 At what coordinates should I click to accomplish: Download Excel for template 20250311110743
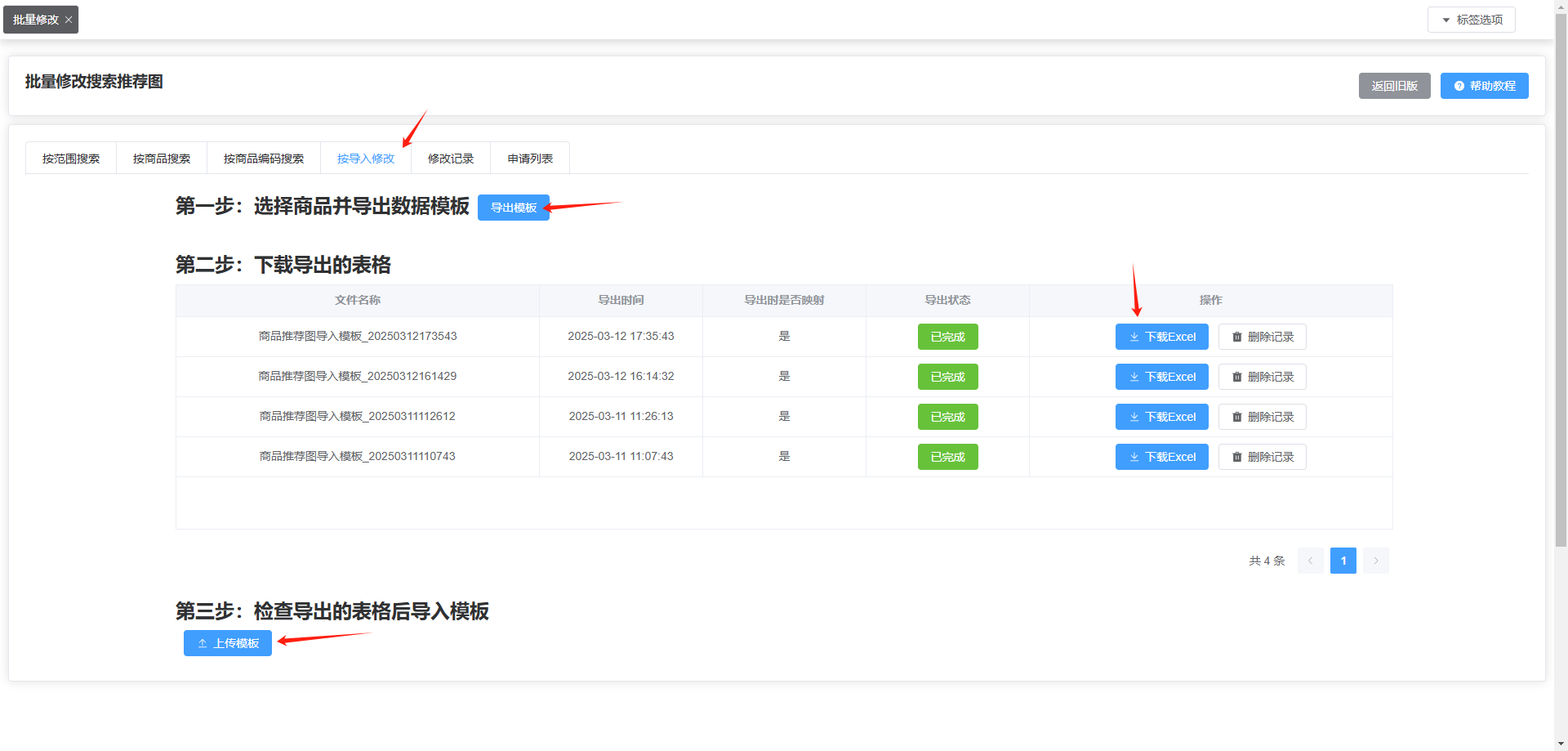coord(1161,457)
